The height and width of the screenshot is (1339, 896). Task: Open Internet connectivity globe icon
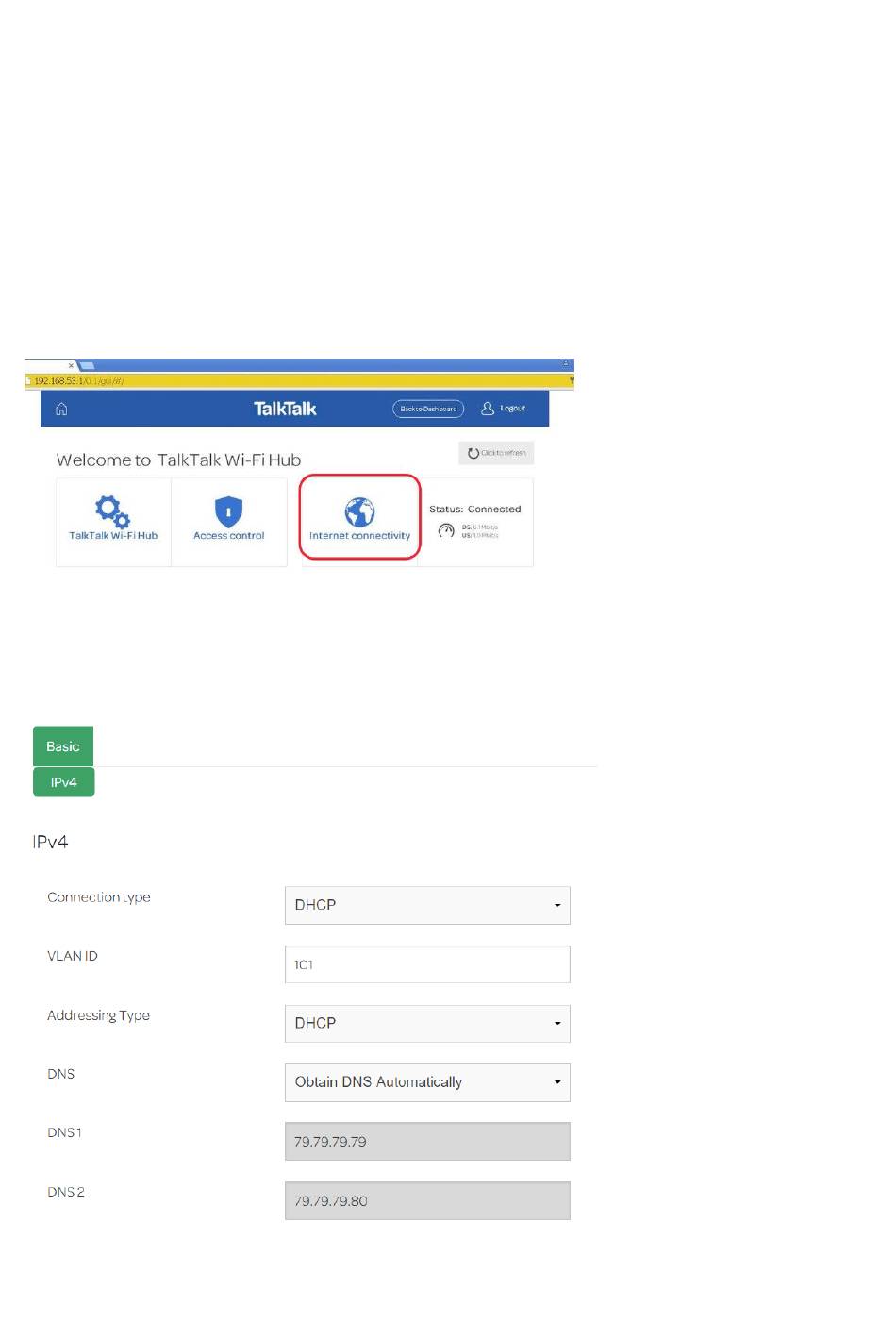tap(359, 512)
